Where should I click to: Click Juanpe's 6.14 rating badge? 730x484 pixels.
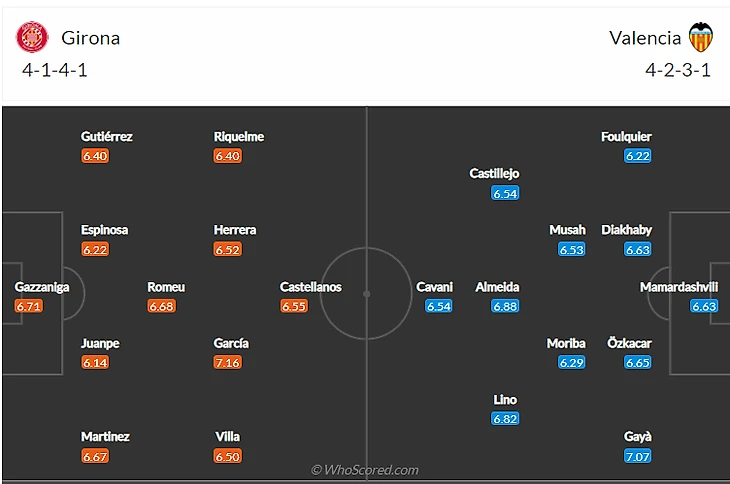pos(95,362)
